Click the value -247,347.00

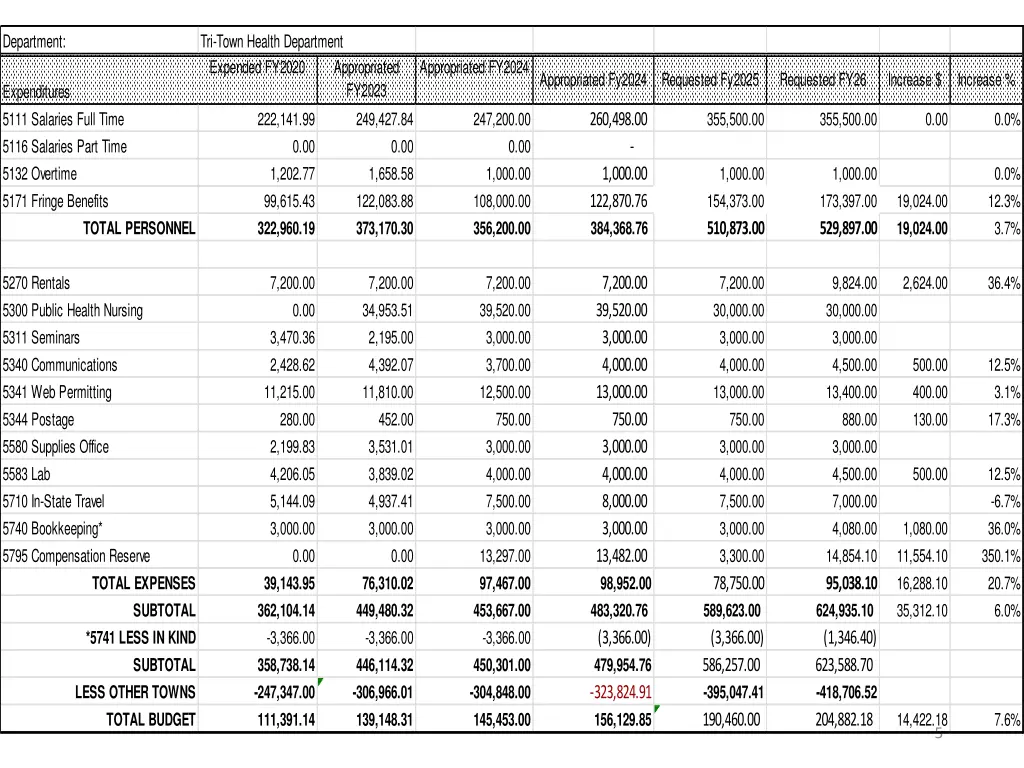pos(285,692)
